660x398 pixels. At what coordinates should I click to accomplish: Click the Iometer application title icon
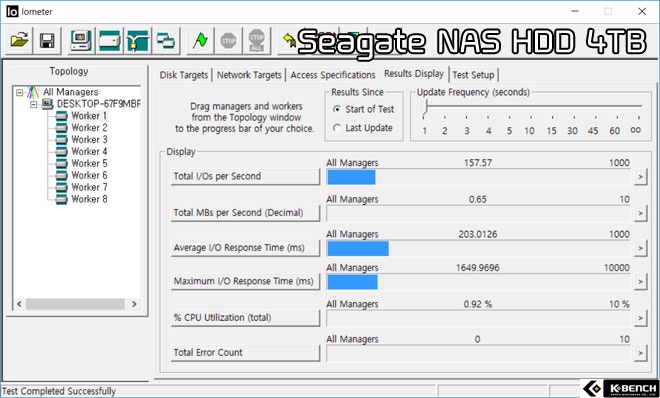[12, 11]
